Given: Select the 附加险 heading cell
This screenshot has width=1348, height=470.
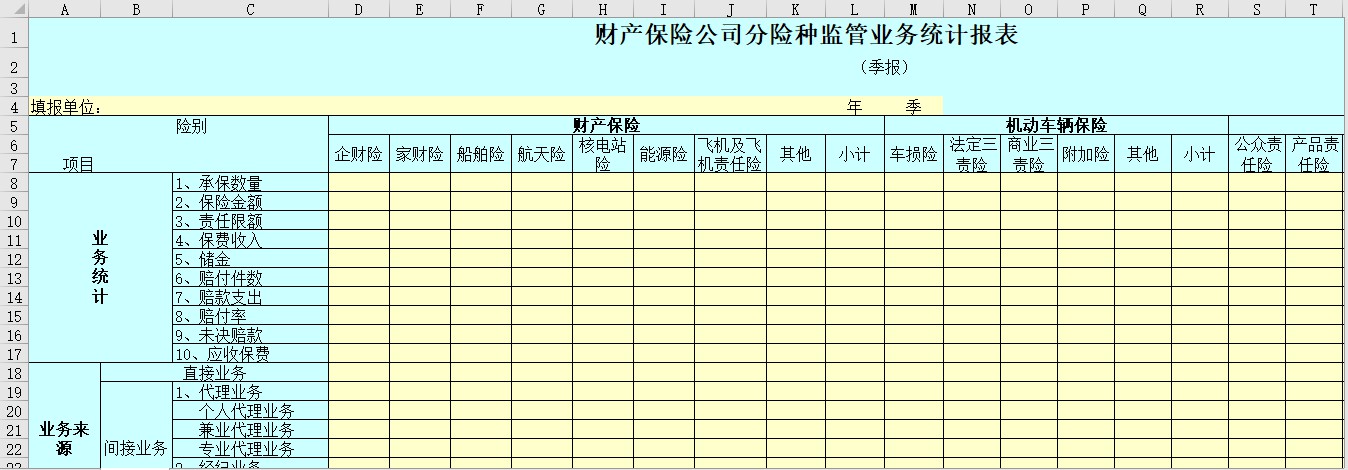Looking at the screenshot, I should pyautogui.click(x=1085, y=154).
